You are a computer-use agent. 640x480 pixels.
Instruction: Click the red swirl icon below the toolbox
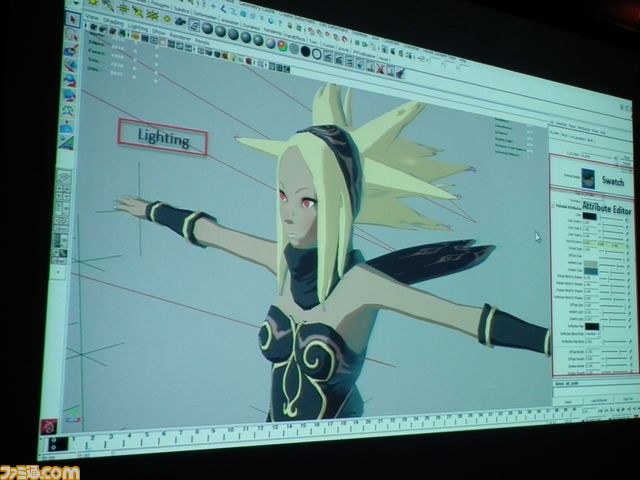(x=49, y=427)
